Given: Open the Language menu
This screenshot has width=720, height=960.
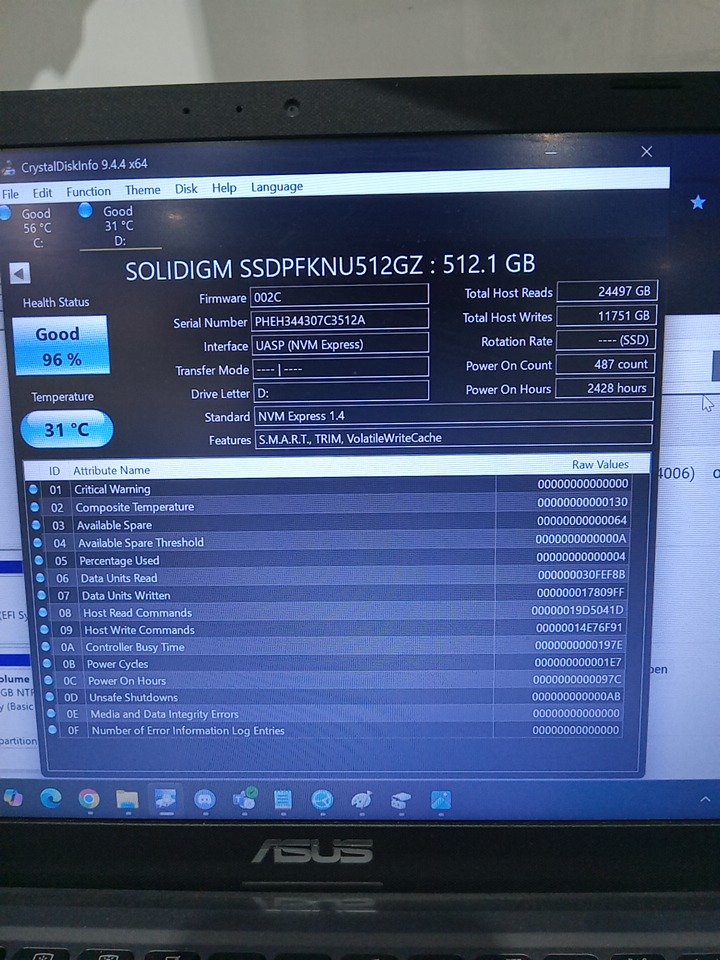Looking at the screenshot, I should [x=277, y=187].
